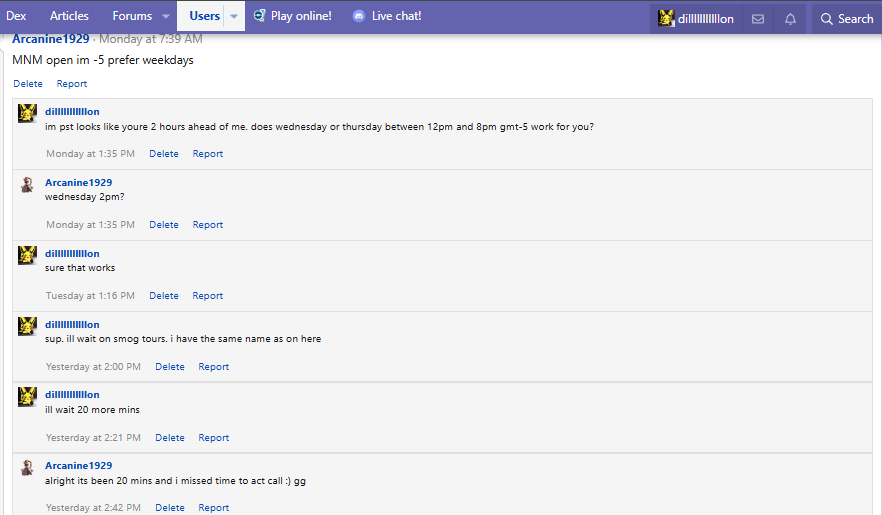Click the 'Yesterday at 2:00 PM' timestamp
The image size is (882, 515).
tap(93, 367)
